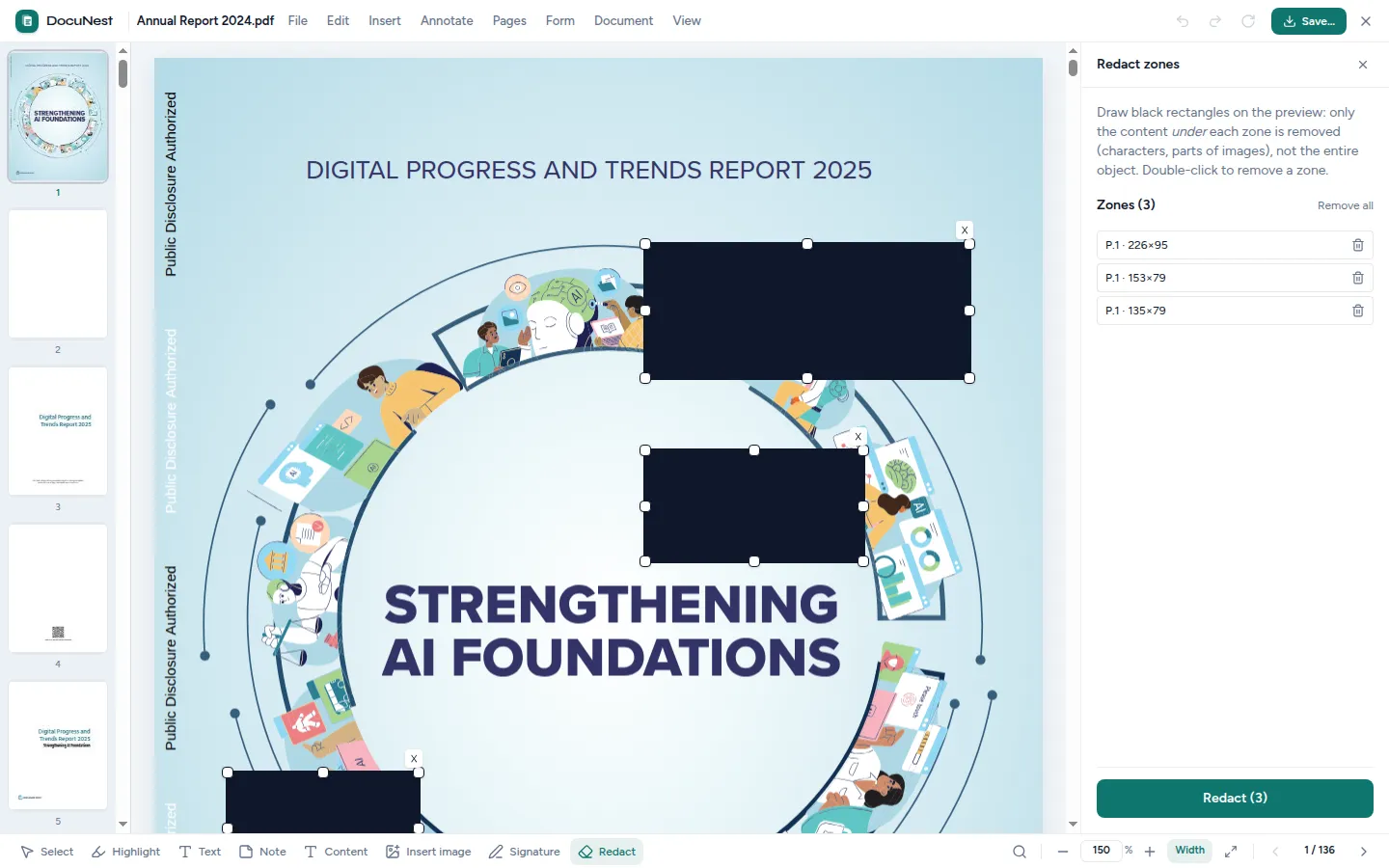Apply redaction with Redact (3) button
The image size is (1389, 868).
click(1235, 799)
